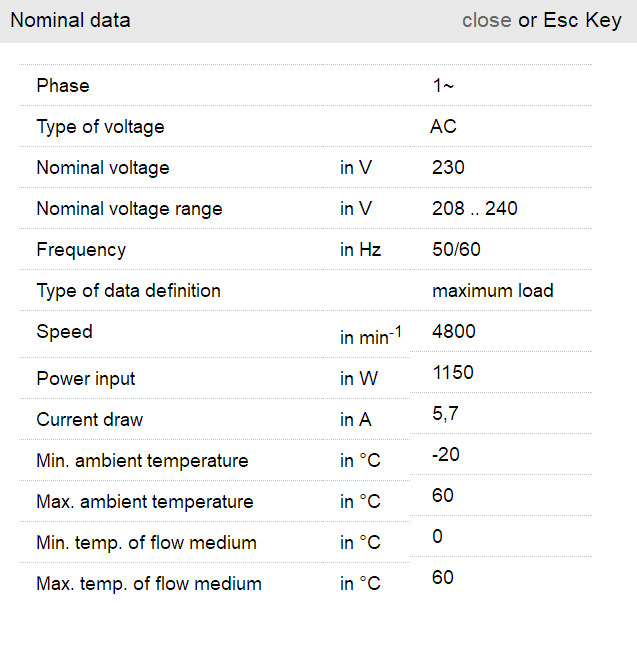Click the Max. ambient temperature label
Viewport: 637px width, 646px height.
[144, 502]
